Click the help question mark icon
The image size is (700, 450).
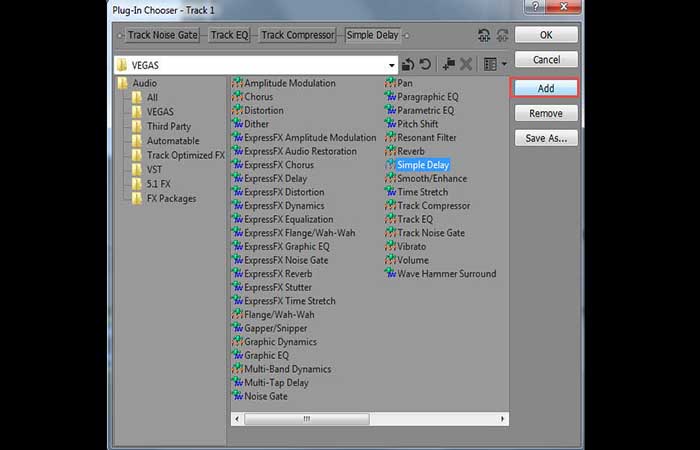tap(535, 7)
